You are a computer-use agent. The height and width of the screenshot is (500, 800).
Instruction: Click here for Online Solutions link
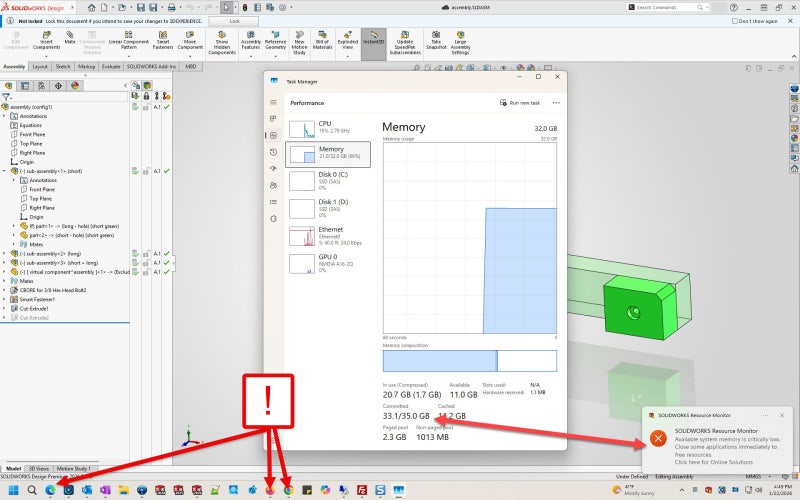click(713, 462)
